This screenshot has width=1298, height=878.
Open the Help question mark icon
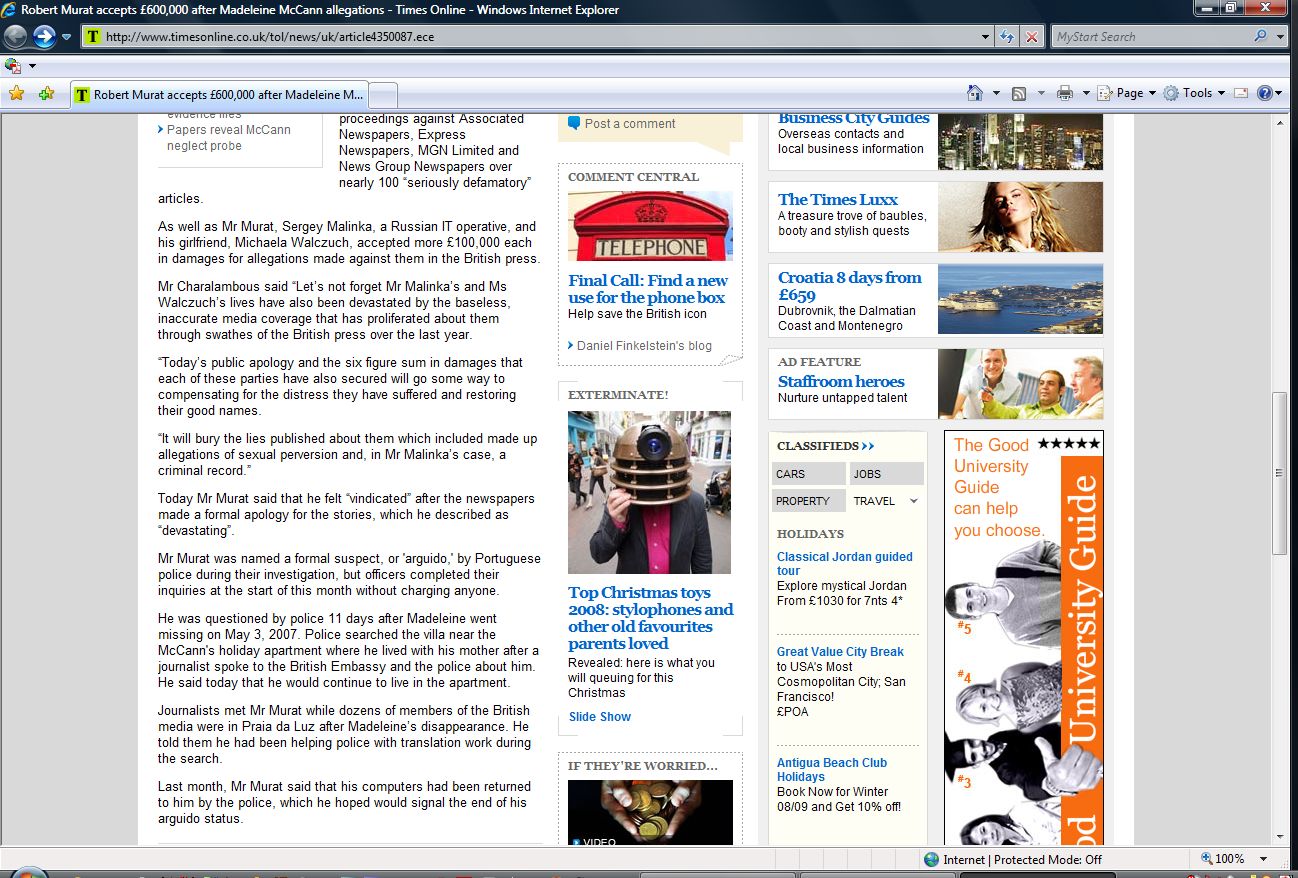[x=1264, y=93]
